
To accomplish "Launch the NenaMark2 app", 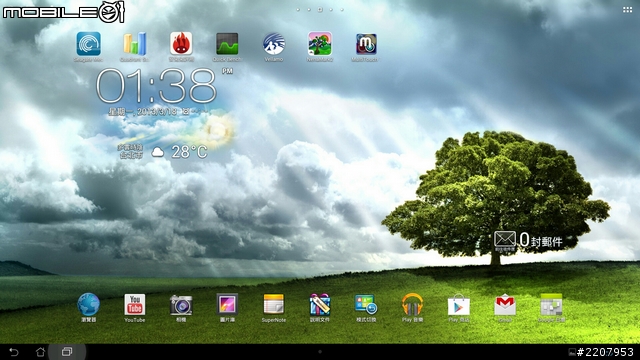I will pos(320,44).
